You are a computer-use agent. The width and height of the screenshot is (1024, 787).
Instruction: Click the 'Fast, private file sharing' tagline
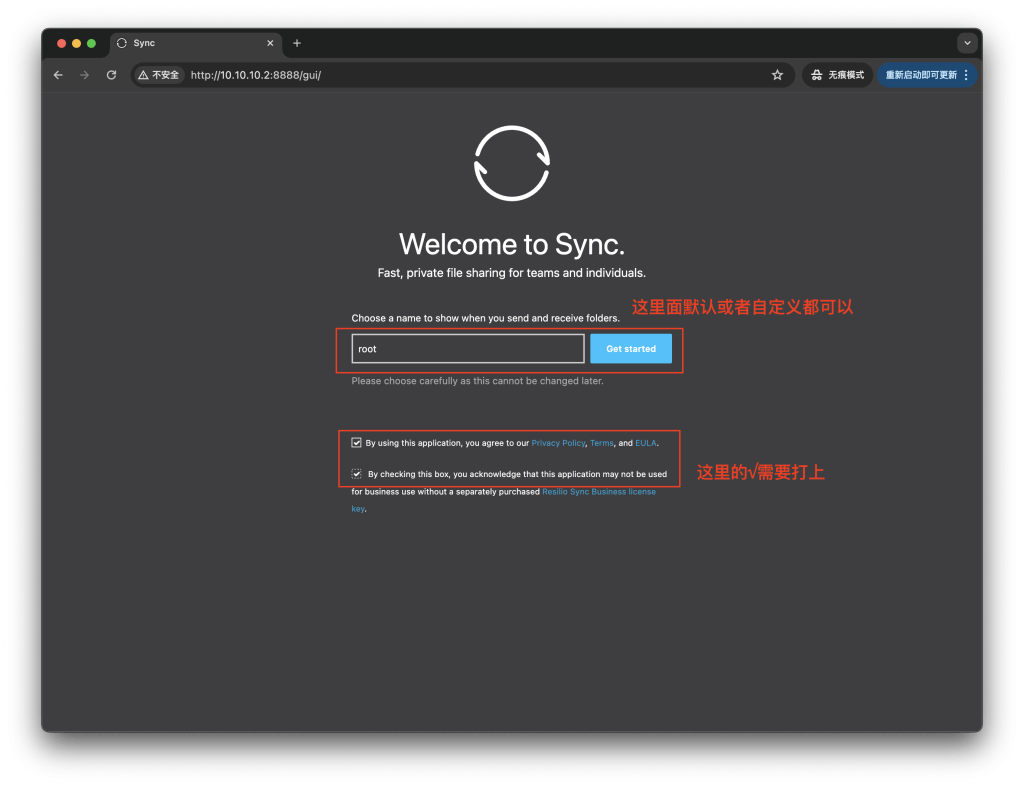tap(511, 273)
